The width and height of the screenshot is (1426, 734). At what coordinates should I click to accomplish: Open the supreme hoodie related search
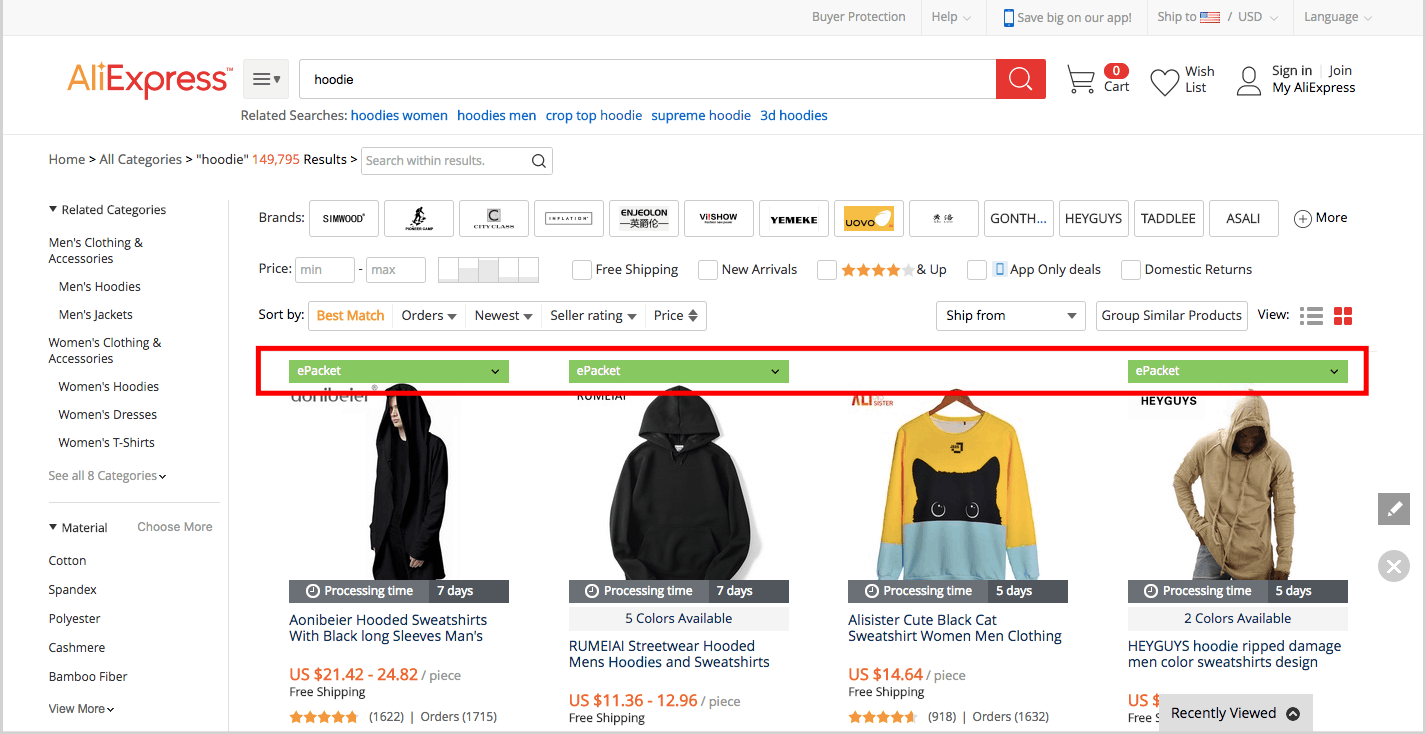701,116
